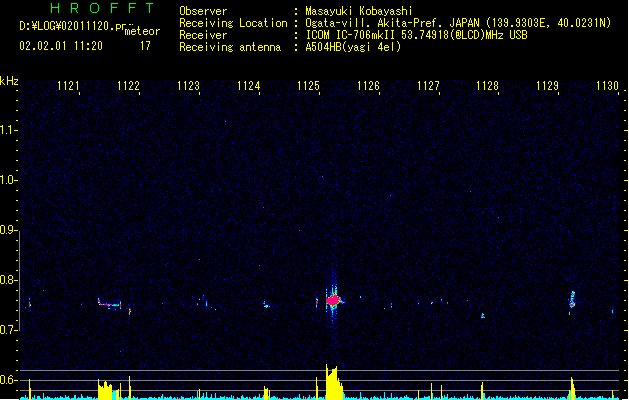Click the 1124 time marker
629x400 pixels.
248,86
